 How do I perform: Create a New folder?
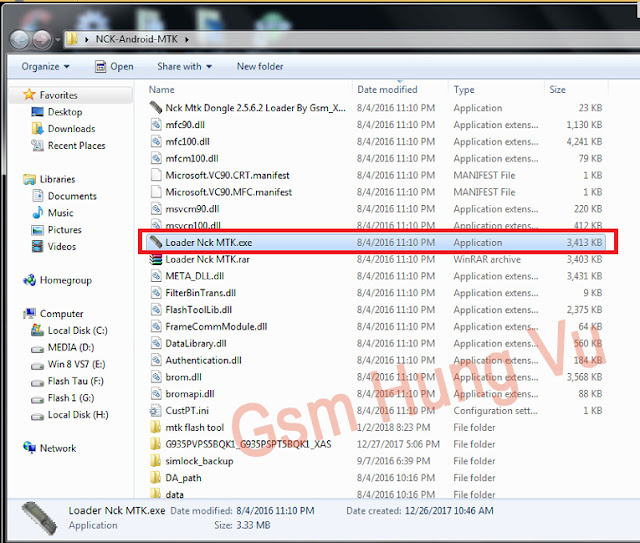pos(260,67)
